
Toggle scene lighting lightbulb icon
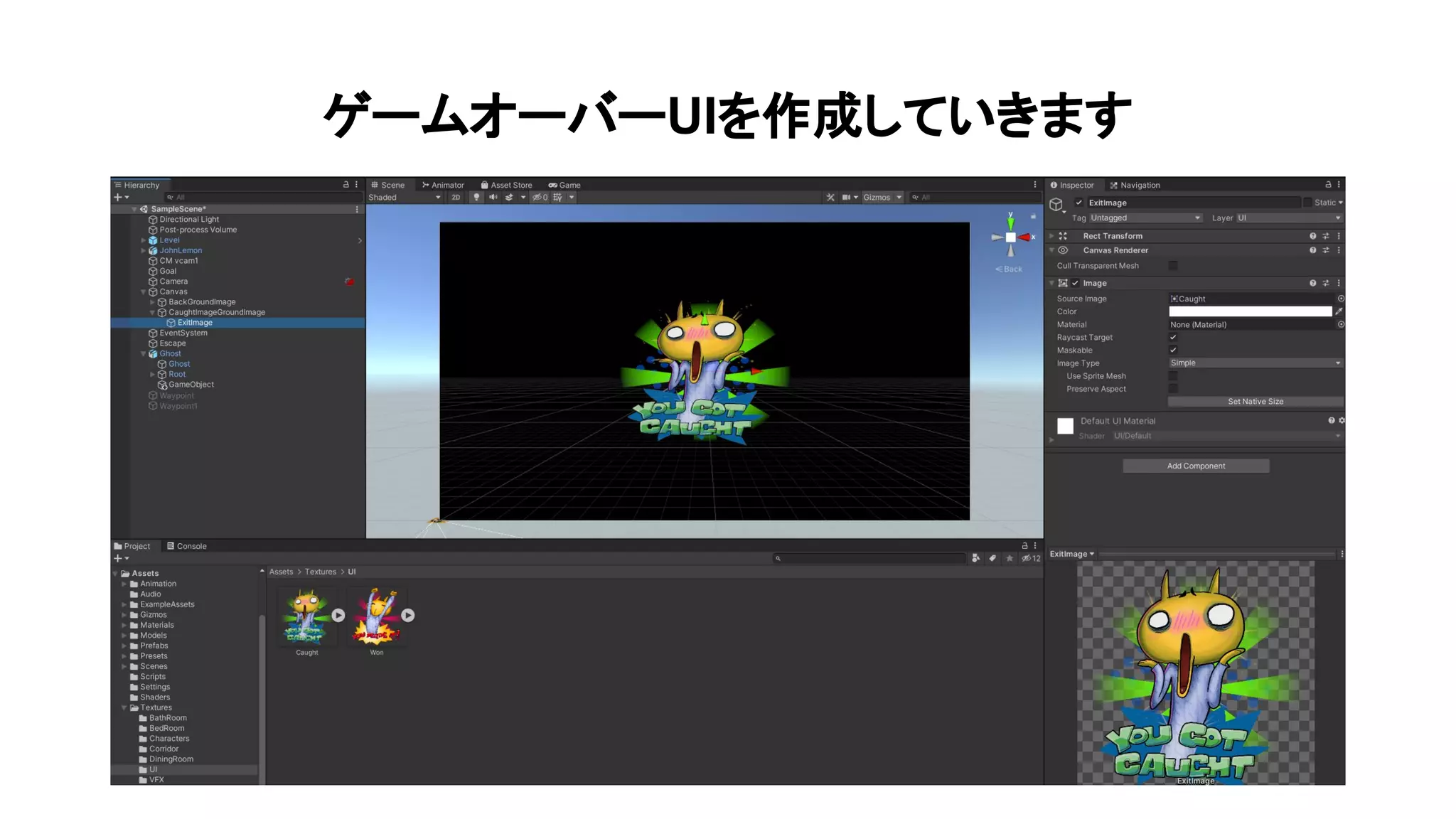point(476,198)
